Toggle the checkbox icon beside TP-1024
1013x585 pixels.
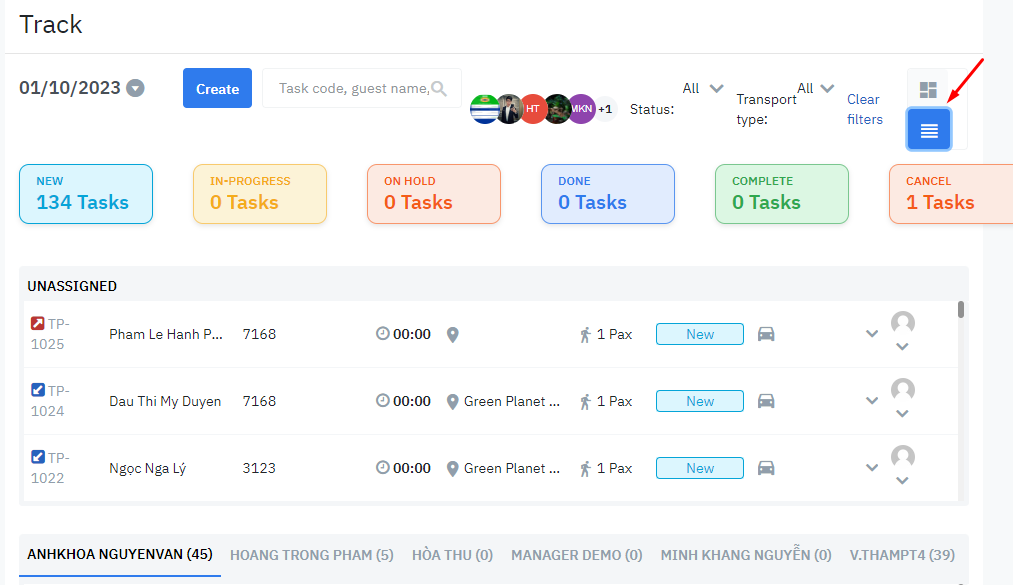tap(38, 390)
